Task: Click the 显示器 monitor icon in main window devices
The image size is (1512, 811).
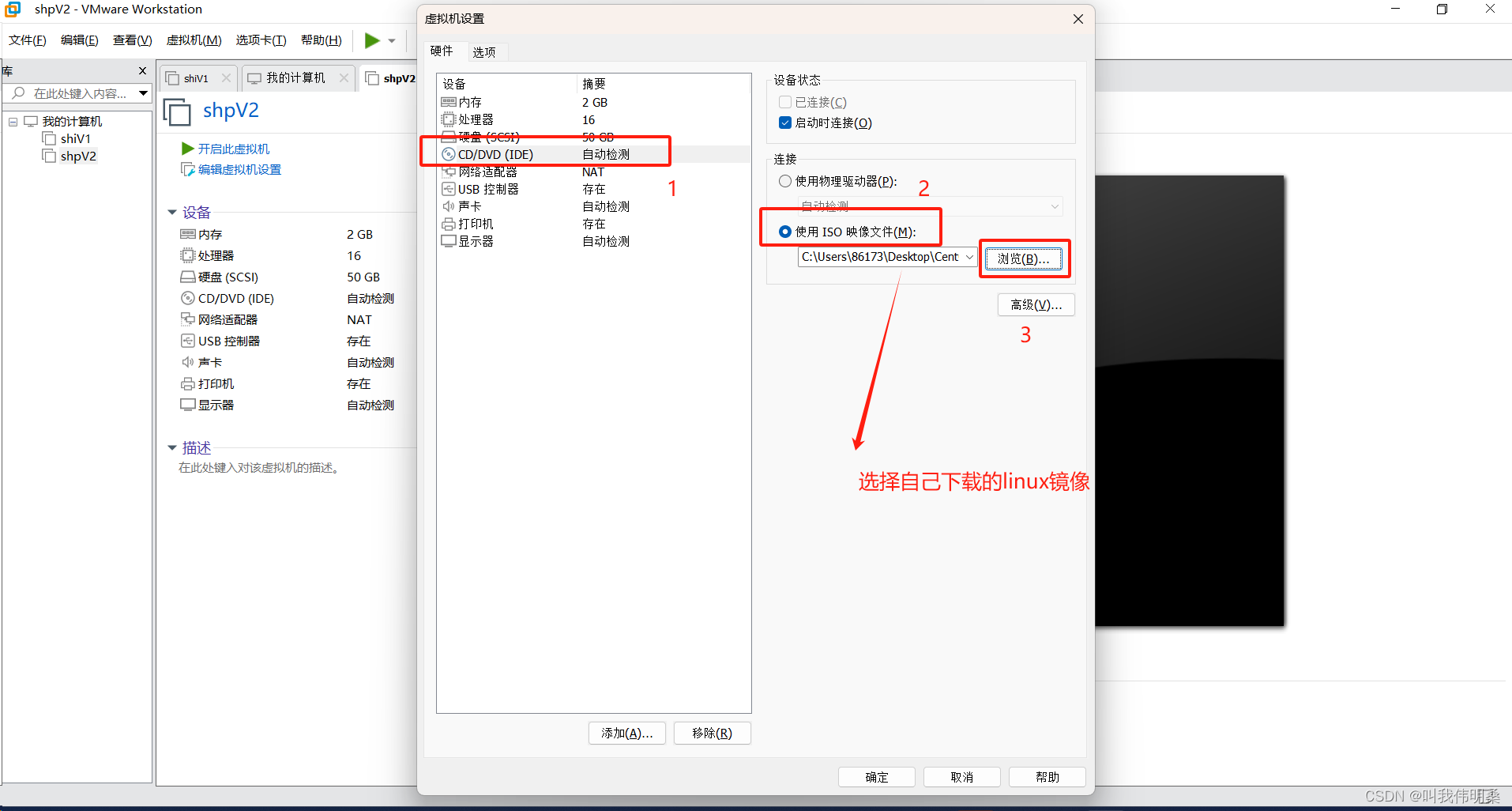Action: click(188, 405)
